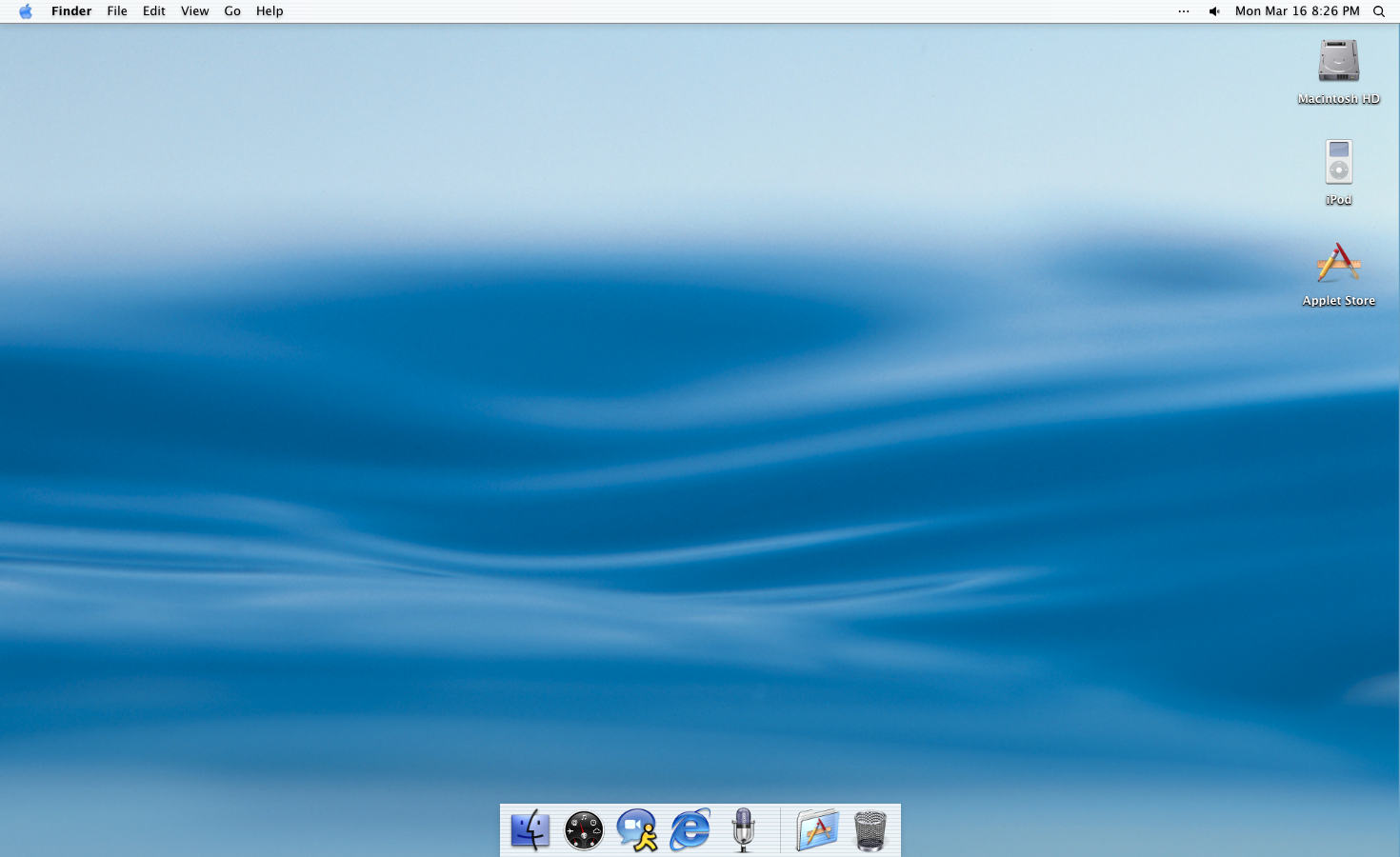1400x857 pixels.
Task: Select the Macintosh HD desktop icon
Action: [1338, 62]
